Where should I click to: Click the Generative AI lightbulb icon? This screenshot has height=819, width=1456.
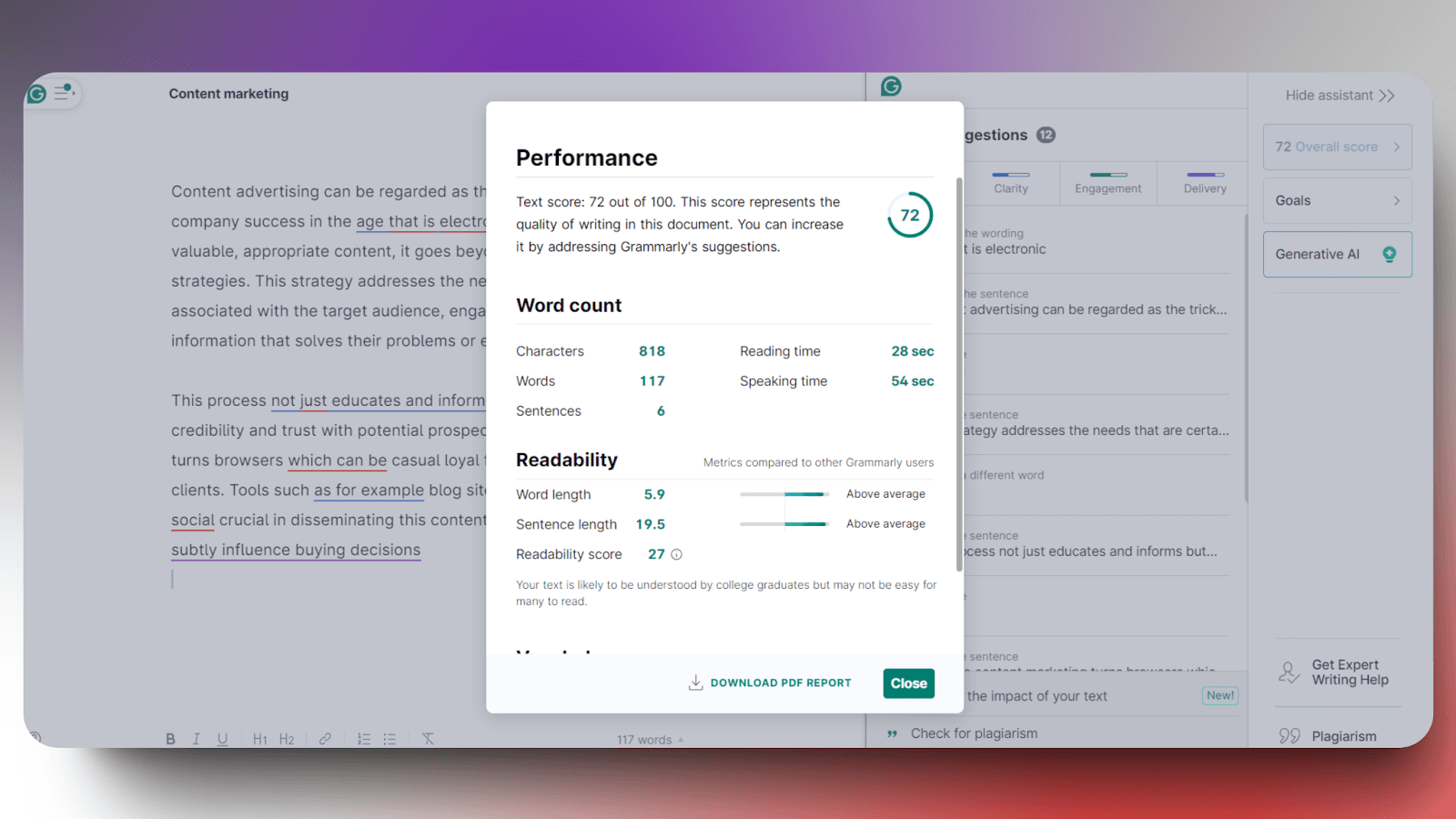[x=1389, y=254]
